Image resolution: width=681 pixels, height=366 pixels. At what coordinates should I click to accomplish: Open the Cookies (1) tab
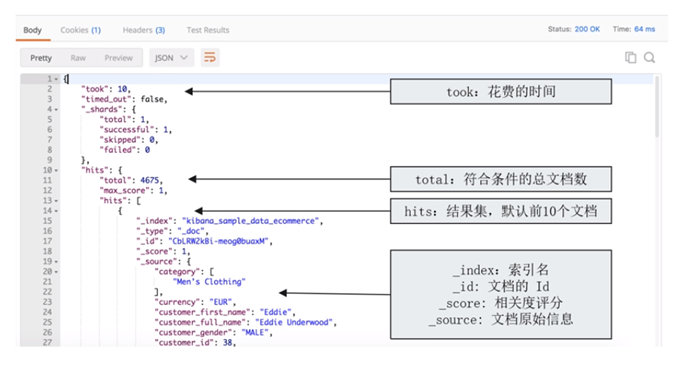point(80,30)
